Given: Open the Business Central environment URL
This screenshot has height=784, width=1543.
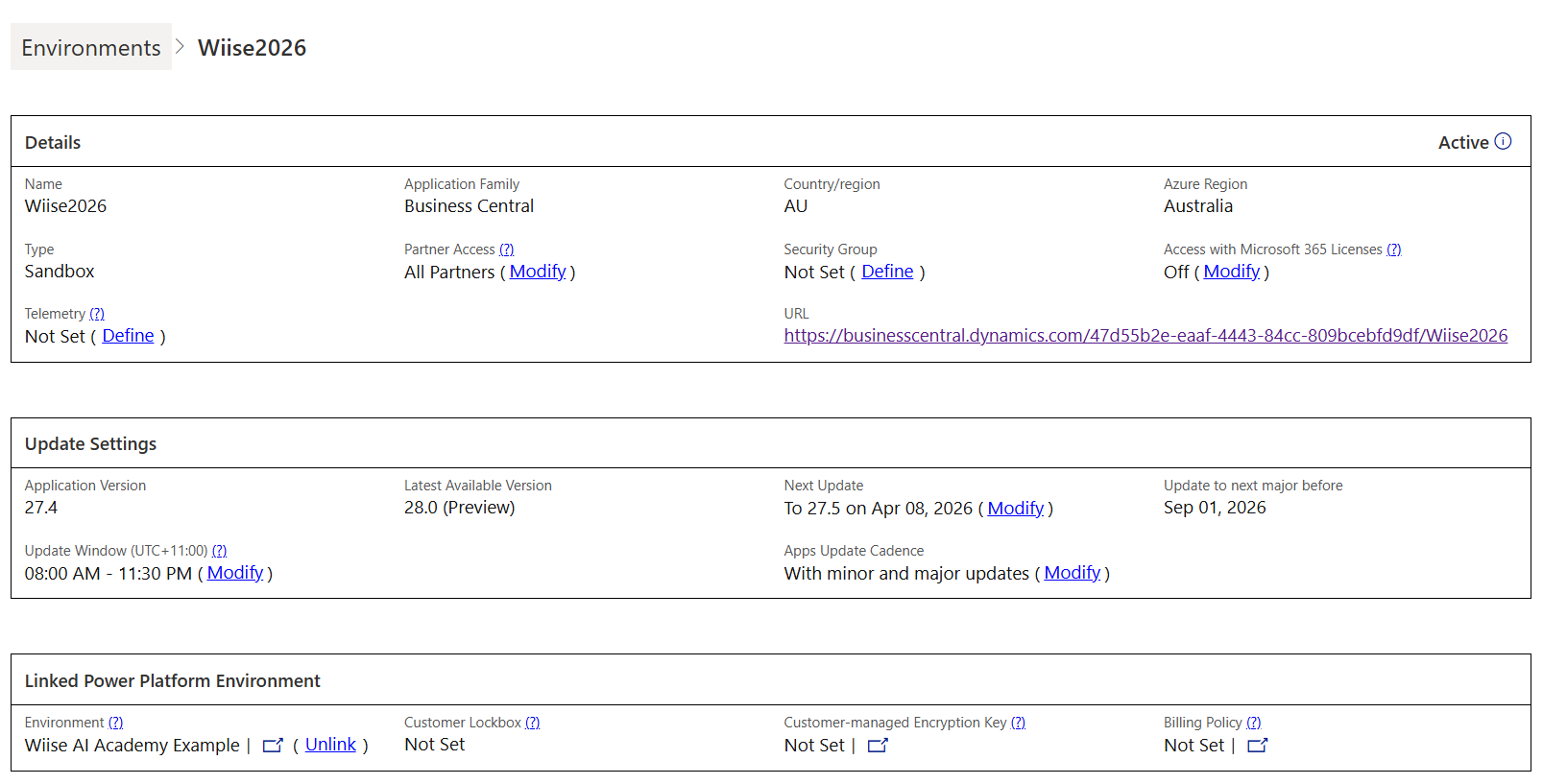Looking at the screenshot, I should (1145, 336).
